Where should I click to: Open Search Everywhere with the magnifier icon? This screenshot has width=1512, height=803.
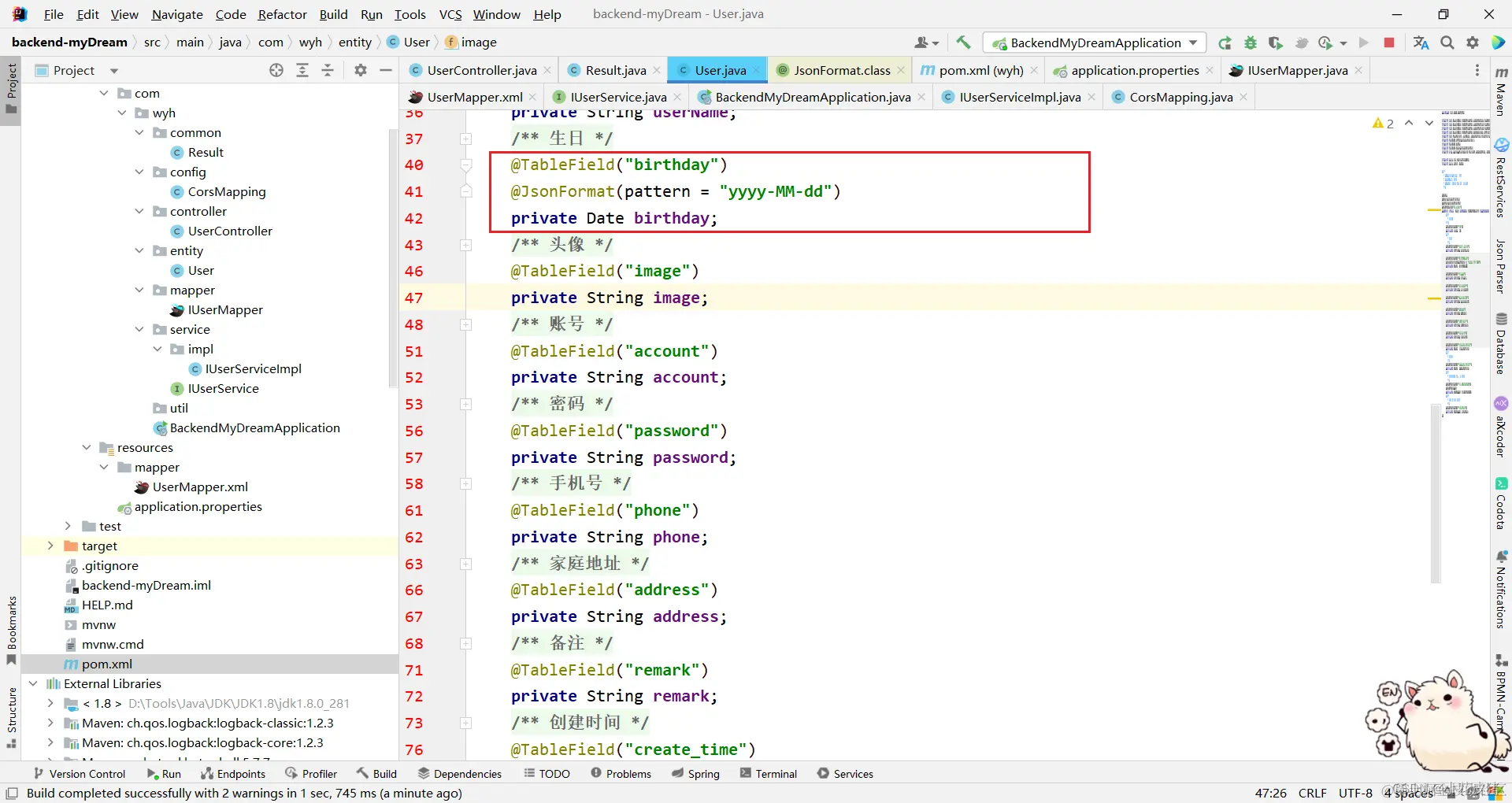(x=1447, y=43)
